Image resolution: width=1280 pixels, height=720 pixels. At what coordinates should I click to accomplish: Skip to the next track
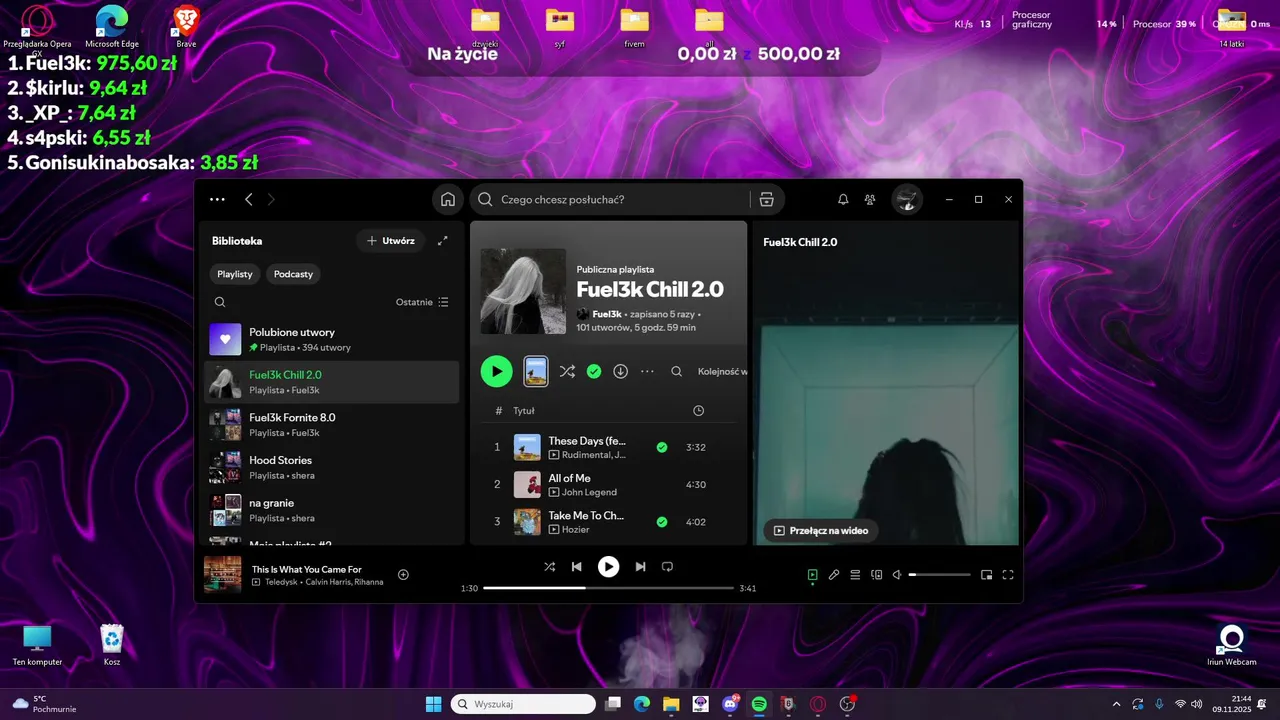[640, 566]
